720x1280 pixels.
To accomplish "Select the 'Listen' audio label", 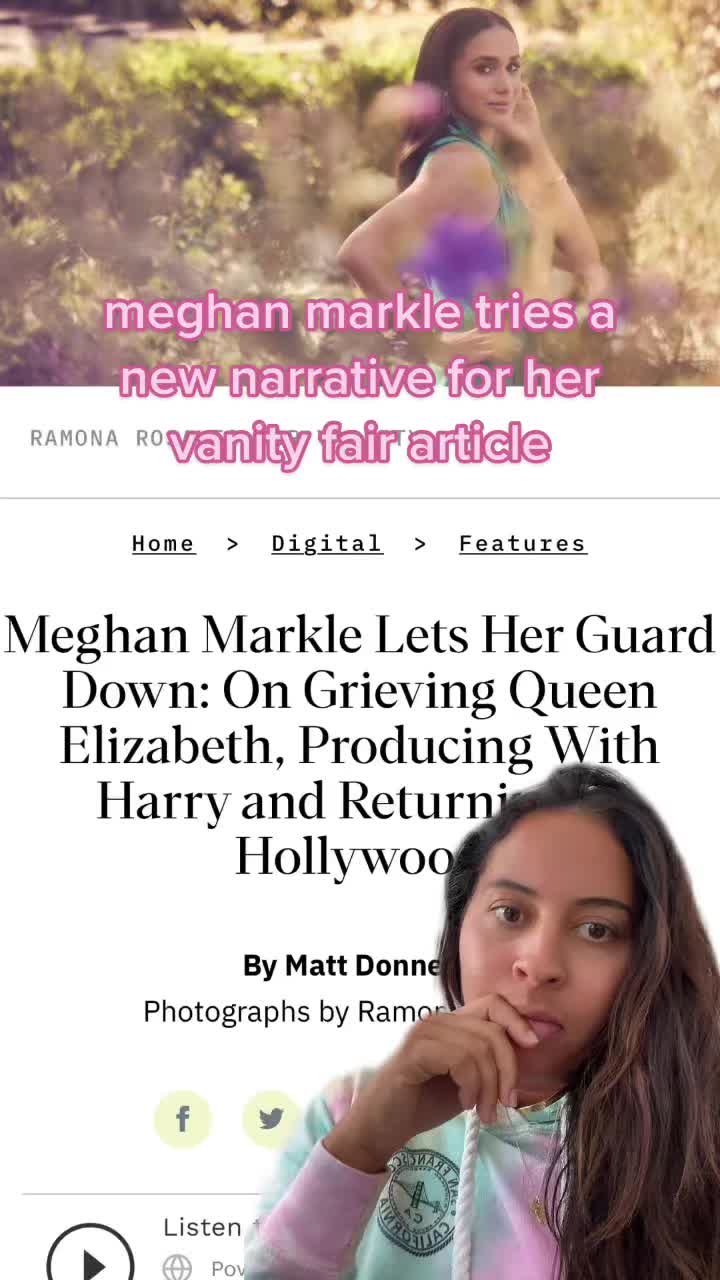I will click(203, 1227).
